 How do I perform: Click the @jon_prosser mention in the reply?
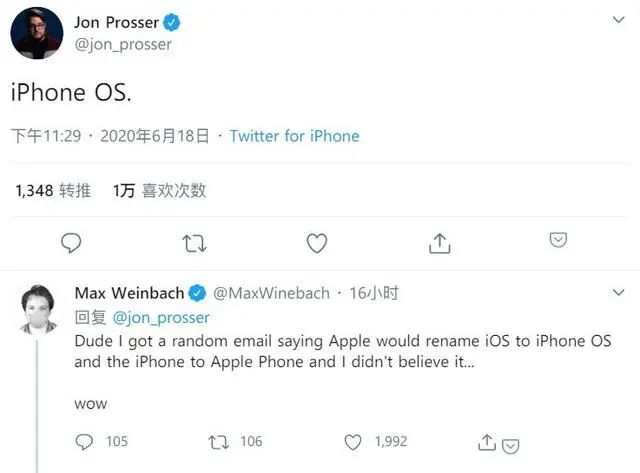161,317
